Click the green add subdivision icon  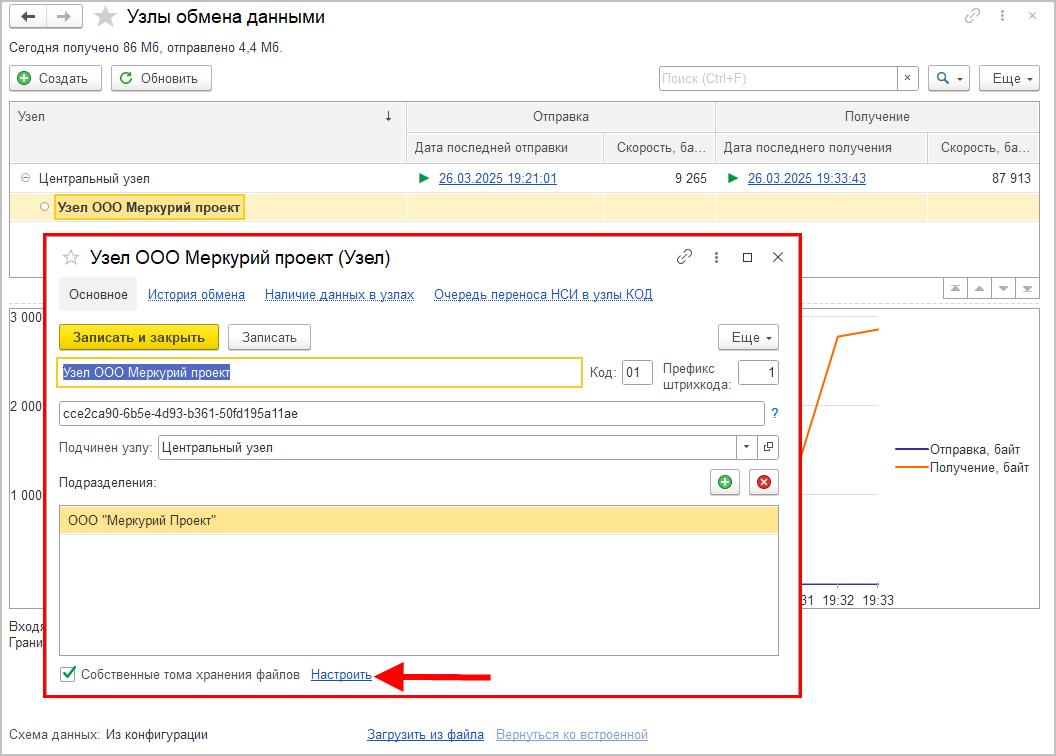pos(725,482)
